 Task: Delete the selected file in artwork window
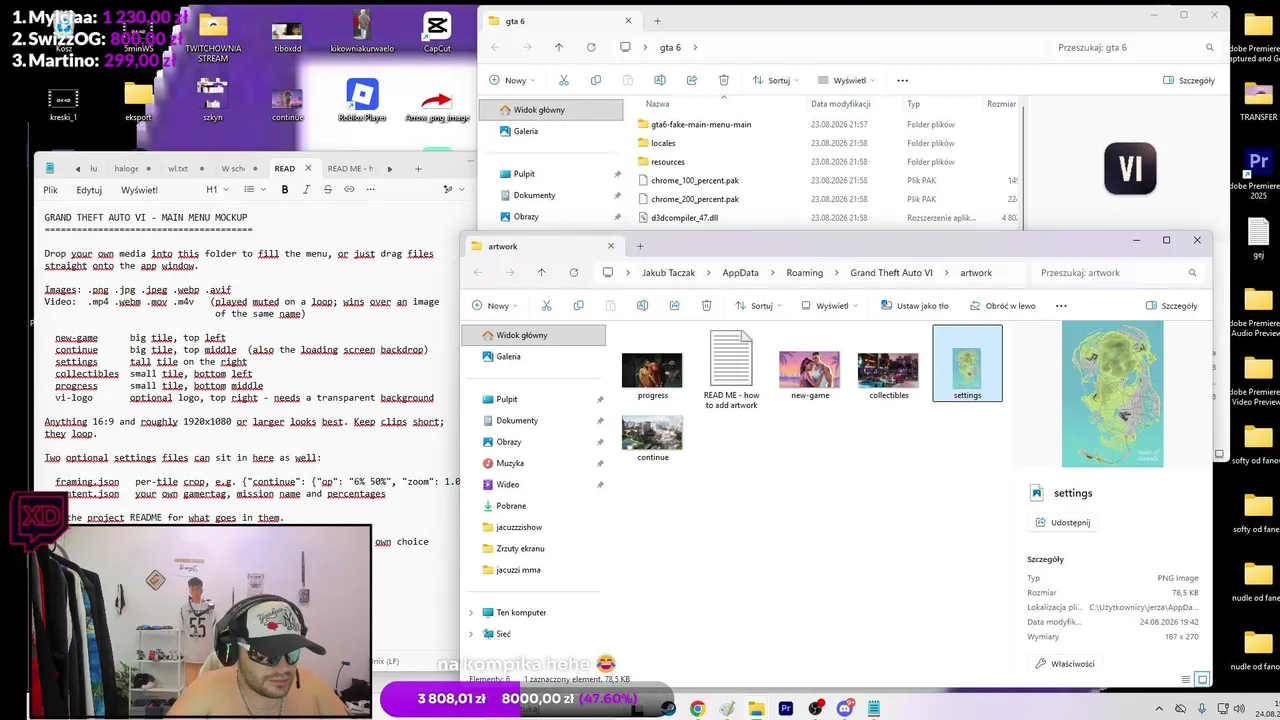(x=706, y=305)
